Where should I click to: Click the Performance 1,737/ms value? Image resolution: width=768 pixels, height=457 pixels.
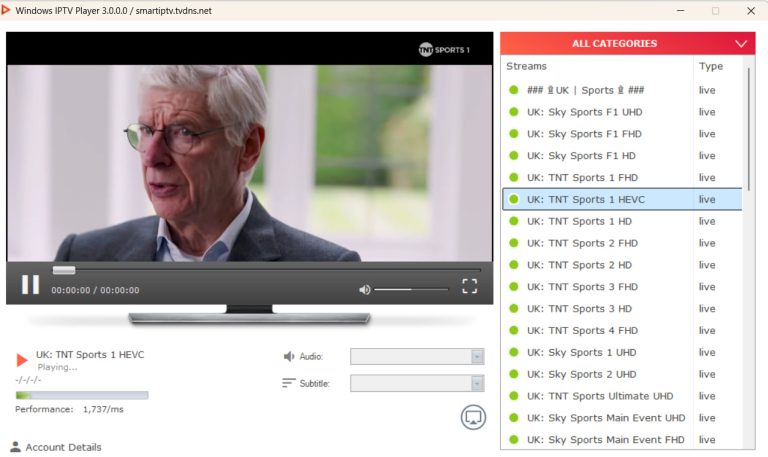coord(103,409)
